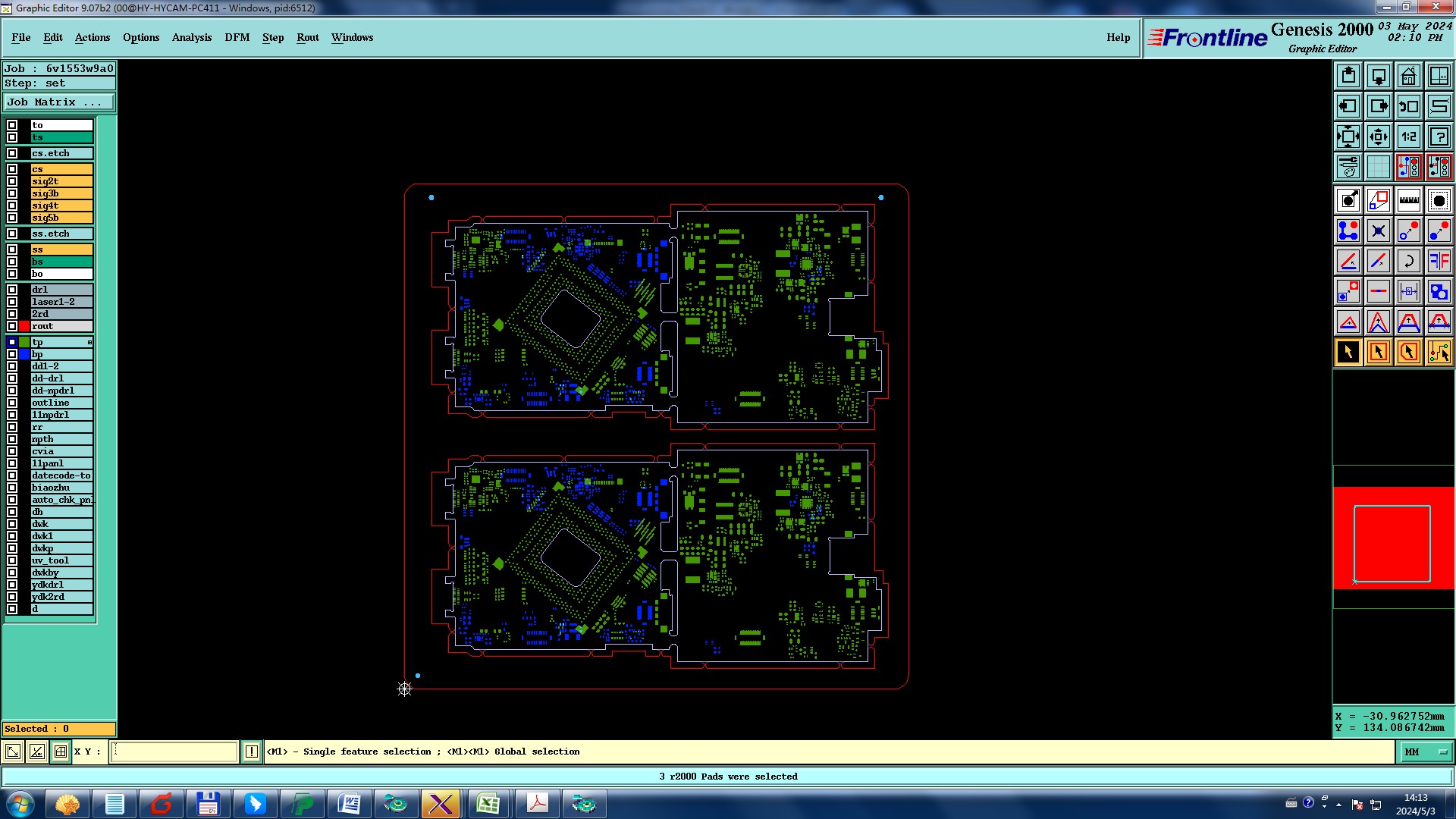This screenshot has height=819, width=1456.
Task: Select the rotate feature tool icon
Action: tap(1408, 261)
